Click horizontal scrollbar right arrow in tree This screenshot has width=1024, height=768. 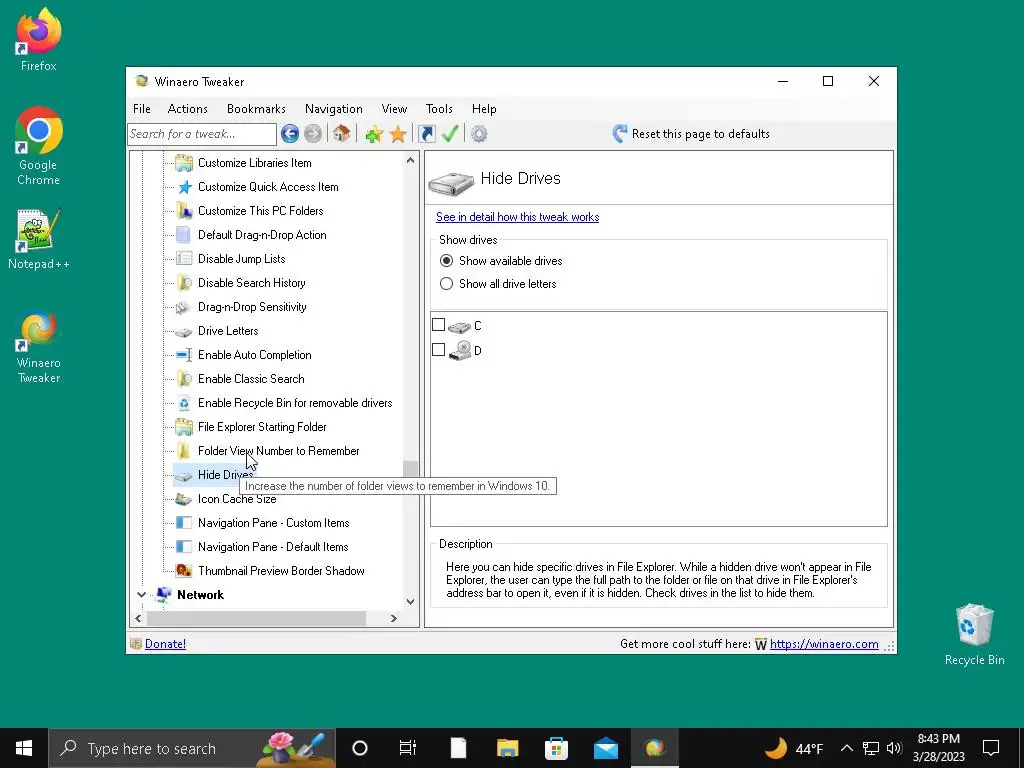pyautogui.click(x=393, y=618)
